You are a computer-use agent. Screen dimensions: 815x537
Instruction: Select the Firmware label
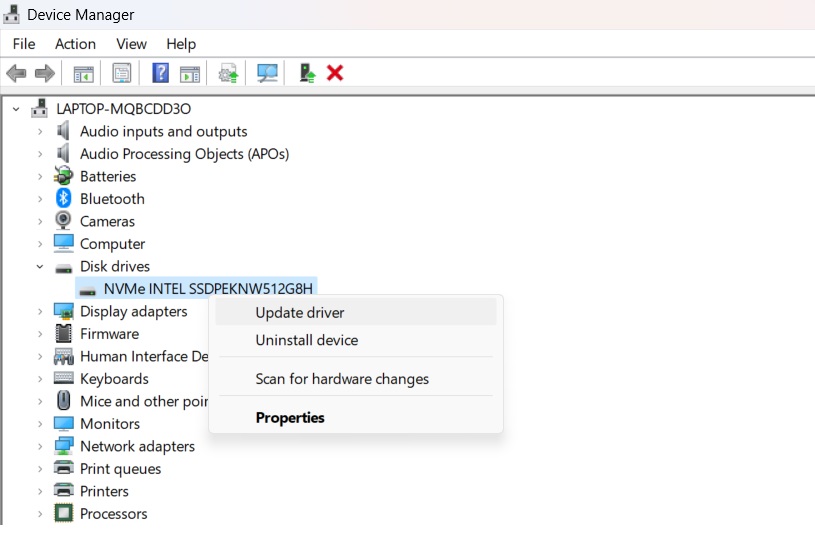pyautogui.click(x=110, y=334)
